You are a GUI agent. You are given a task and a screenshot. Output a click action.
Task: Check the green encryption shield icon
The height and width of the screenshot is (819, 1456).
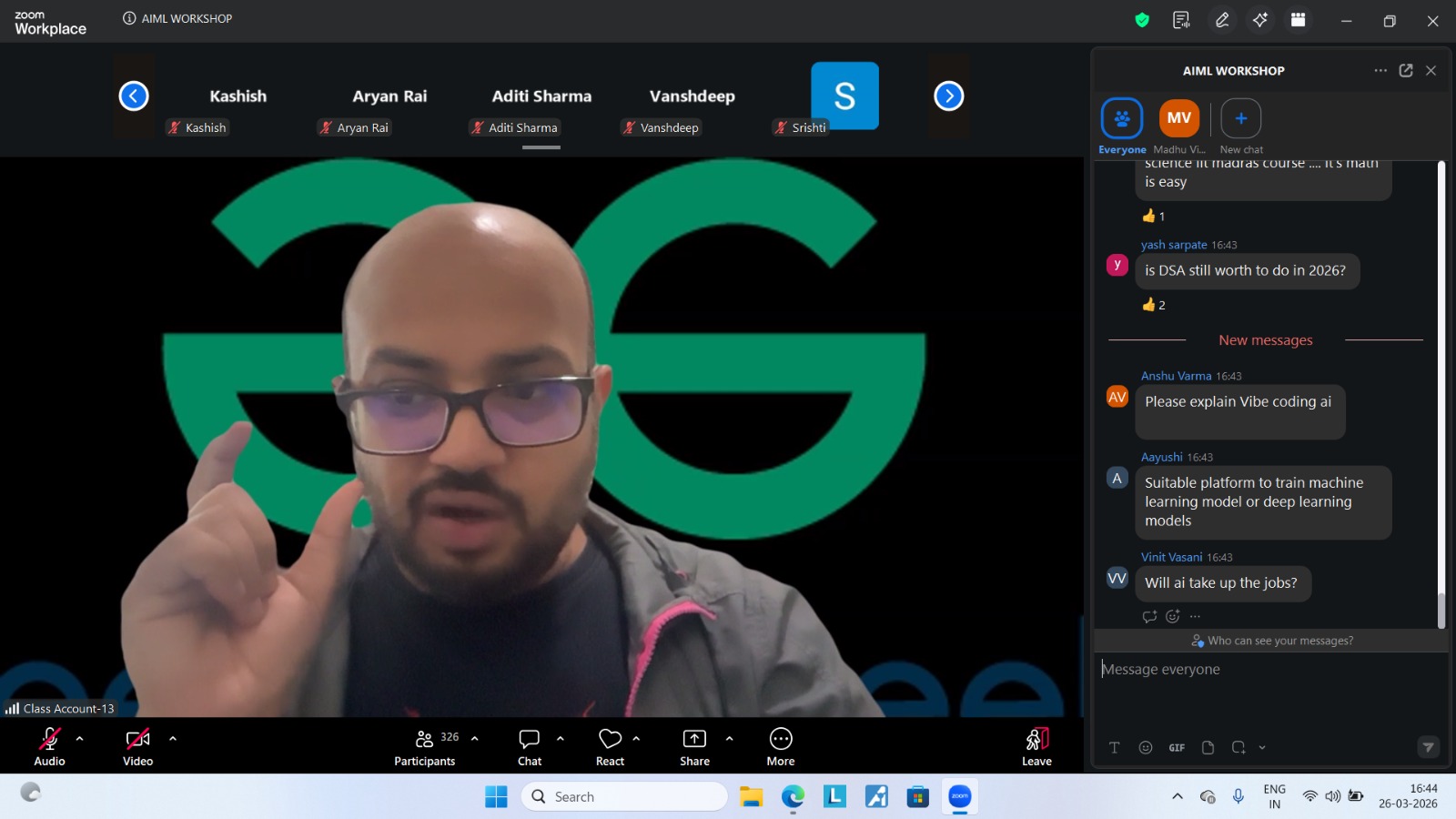[1142, 20]
